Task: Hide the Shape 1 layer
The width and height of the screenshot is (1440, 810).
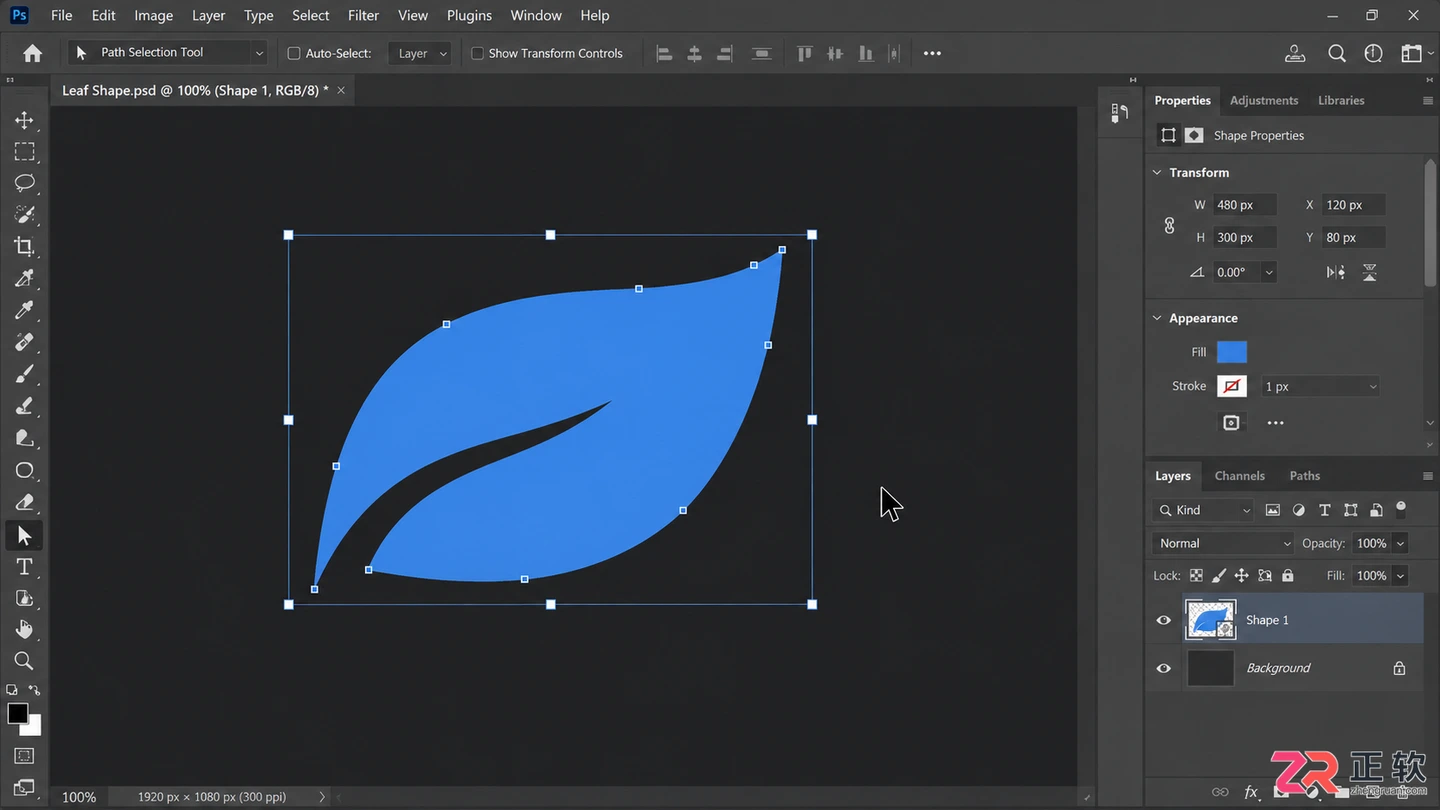Action: pyautogui.click(x=1164, y=620)
